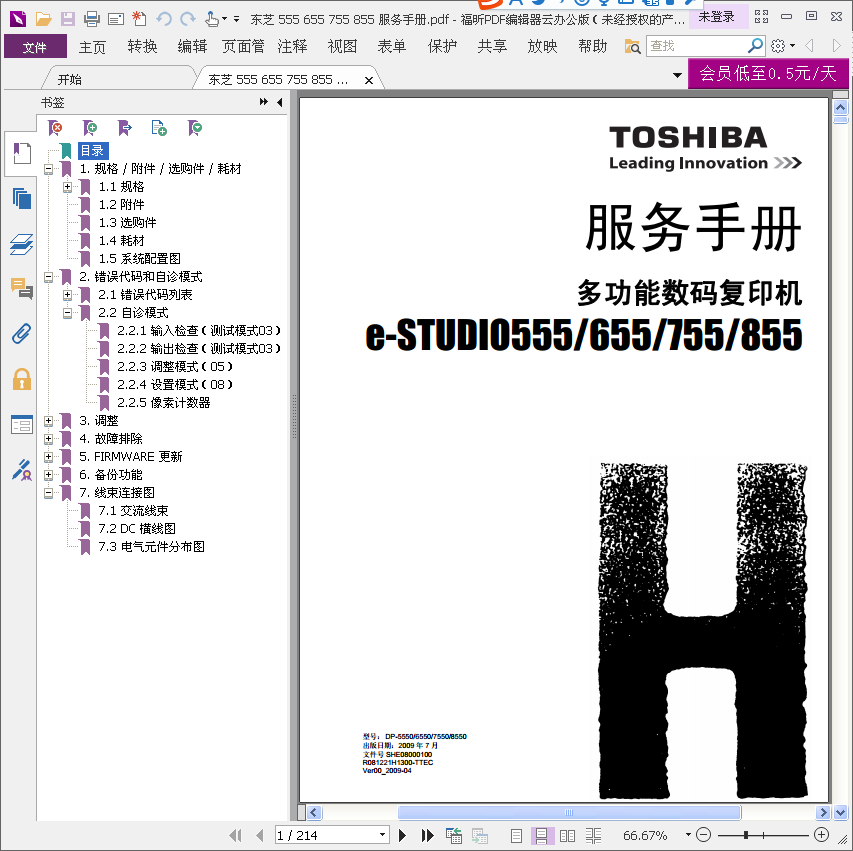Open the 保护 ribbon tab
Viewport: 853px width, 851px height.
[442, 46]
